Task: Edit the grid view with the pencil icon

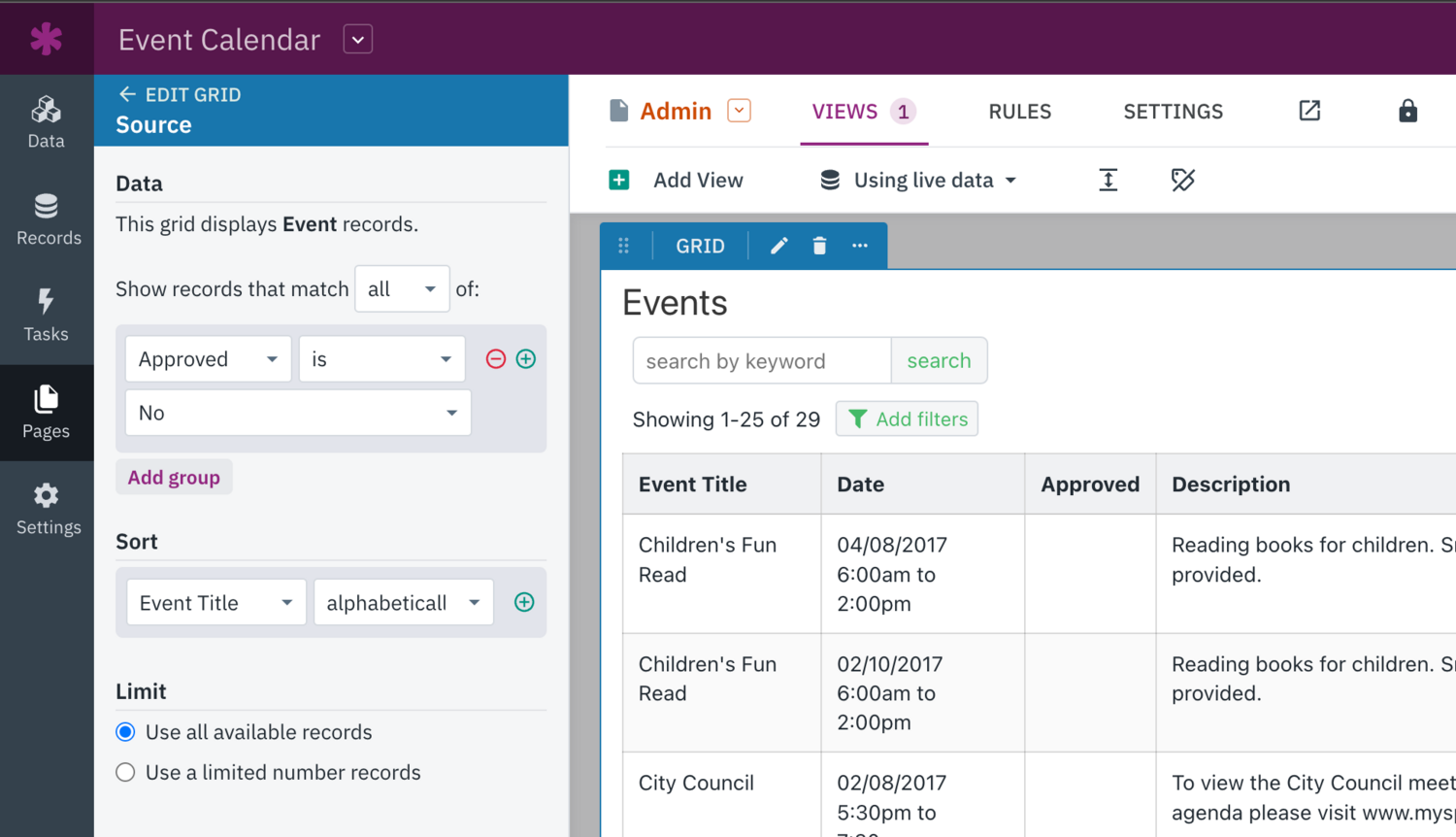Action: (778, 246)
